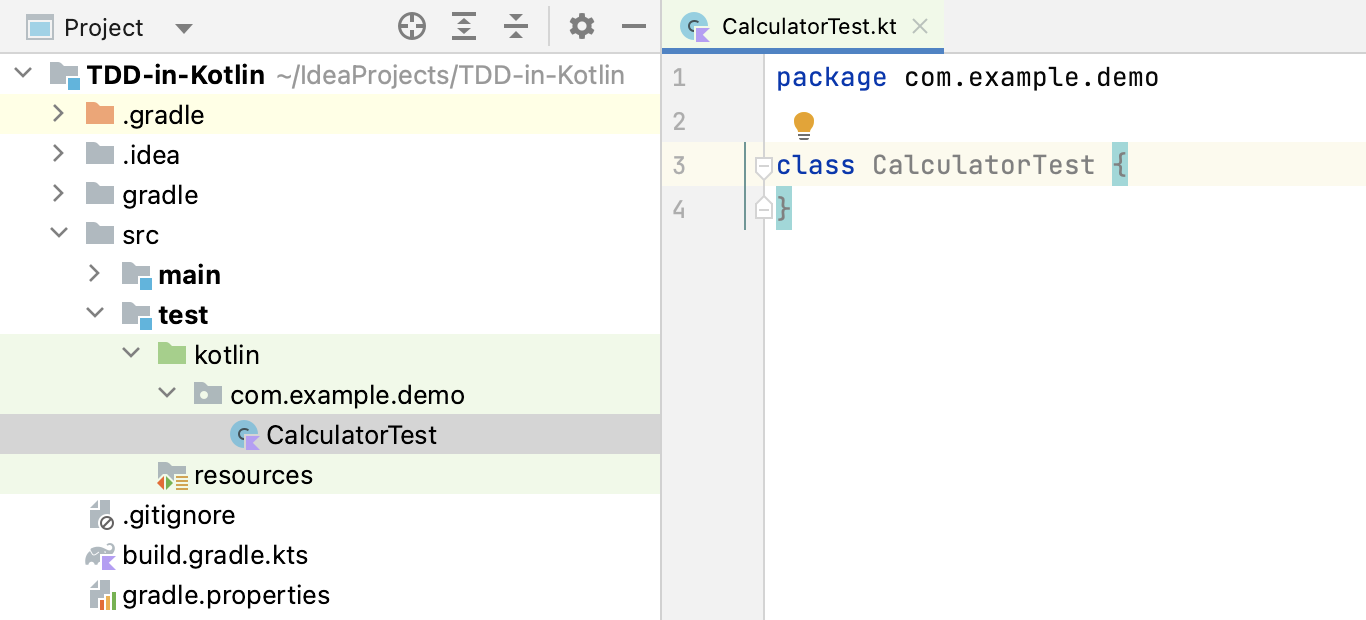
Task: Click line number 1 in the gutter
Action: [x=680, y=78]
